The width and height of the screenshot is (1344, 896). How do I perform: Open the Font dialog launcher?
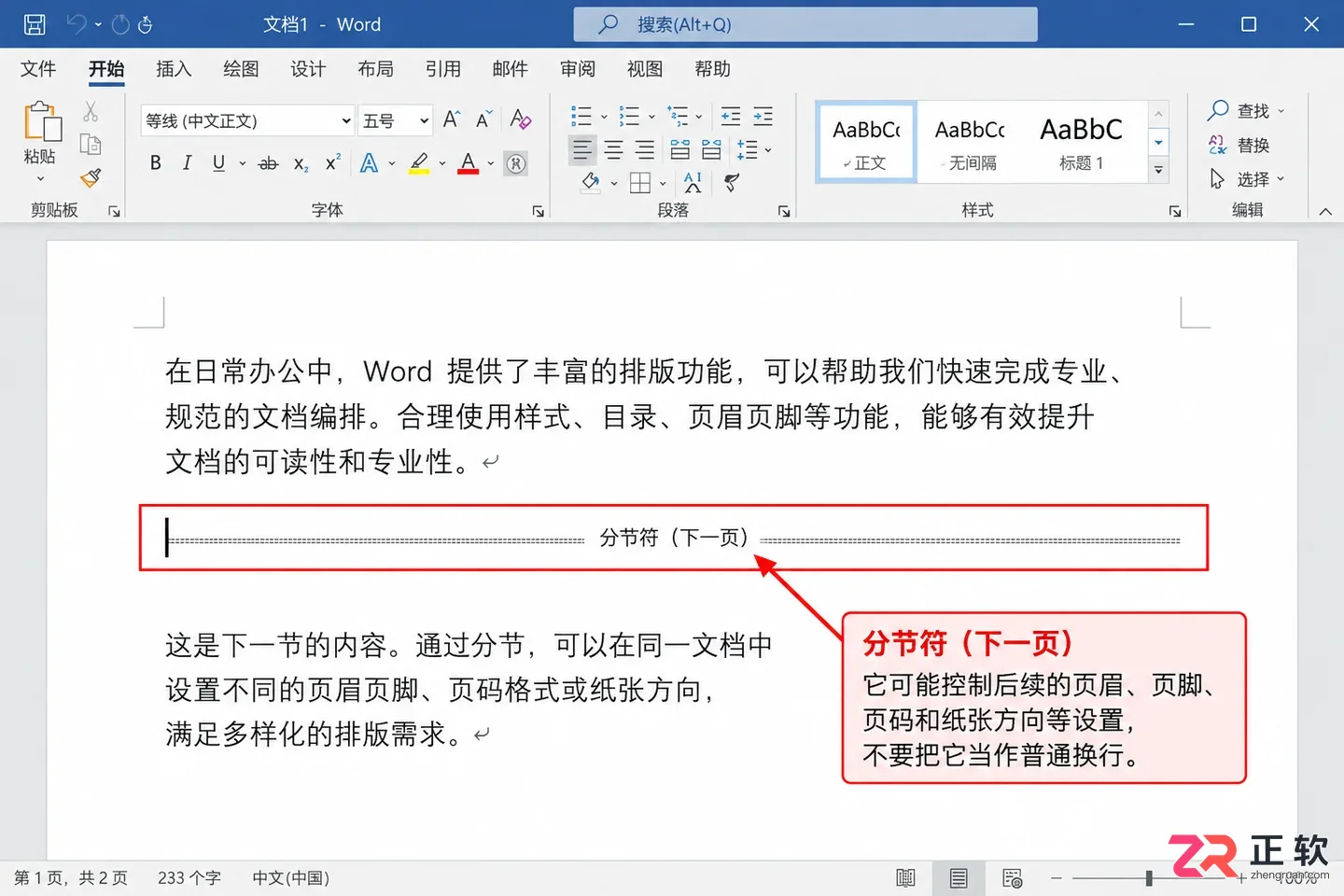(539, 212)
